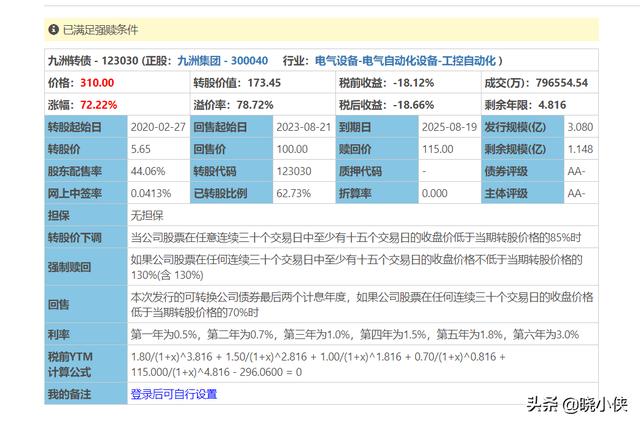The height and width of the screenshot is (425, 640).
Task: Click the 赎回价 header cell
Action: (x=377, y=149)
